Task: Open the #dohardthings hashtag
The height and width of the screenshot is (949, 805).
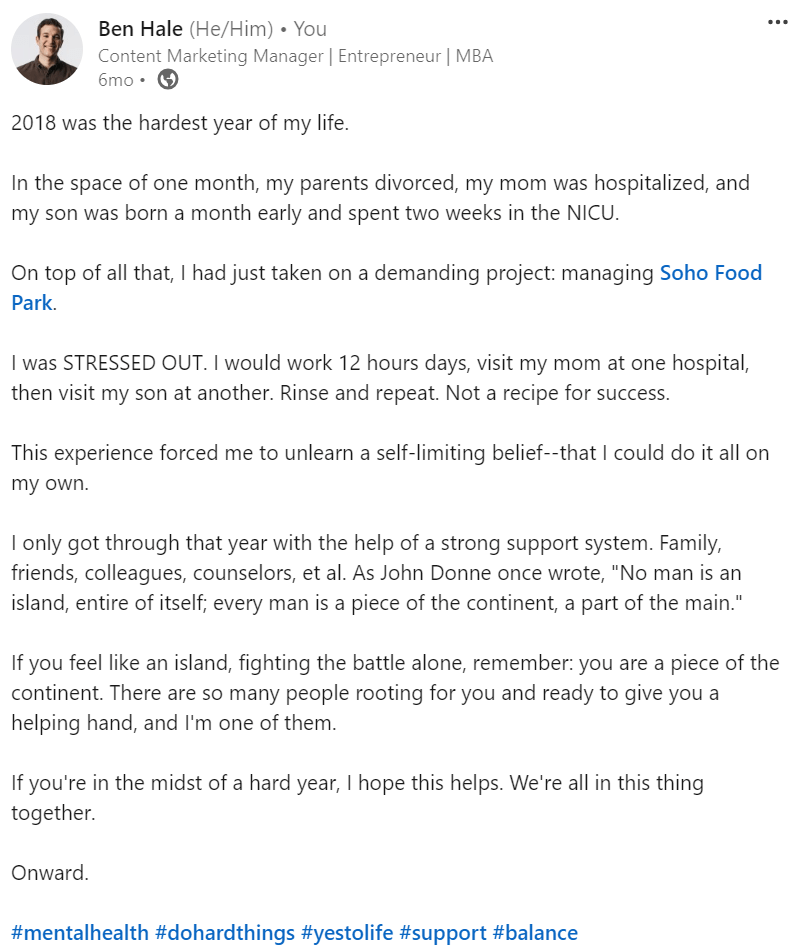Action: click(227, 933)
